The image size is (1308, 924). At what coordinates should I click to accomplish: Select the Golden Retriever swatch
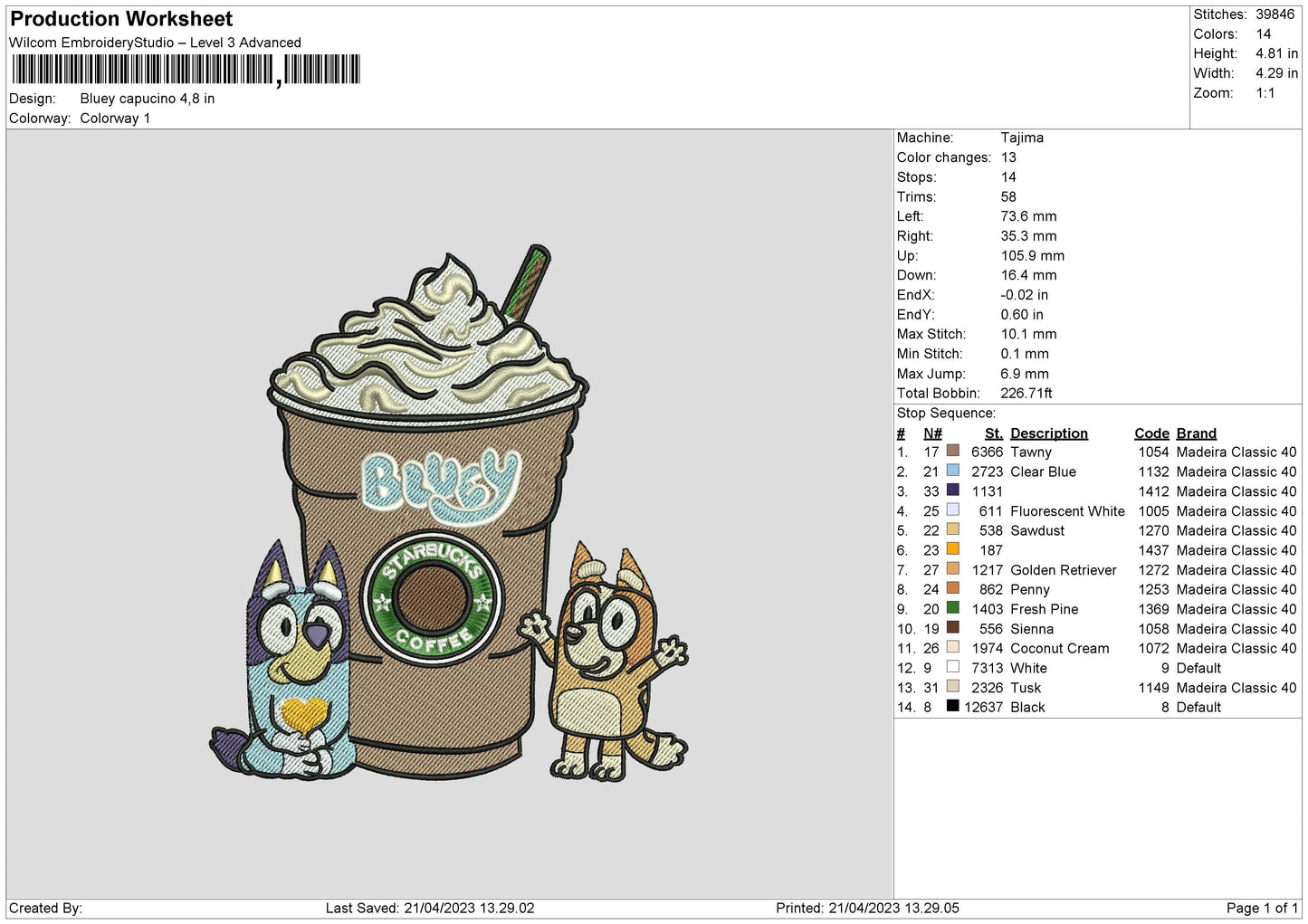[952, 569]
